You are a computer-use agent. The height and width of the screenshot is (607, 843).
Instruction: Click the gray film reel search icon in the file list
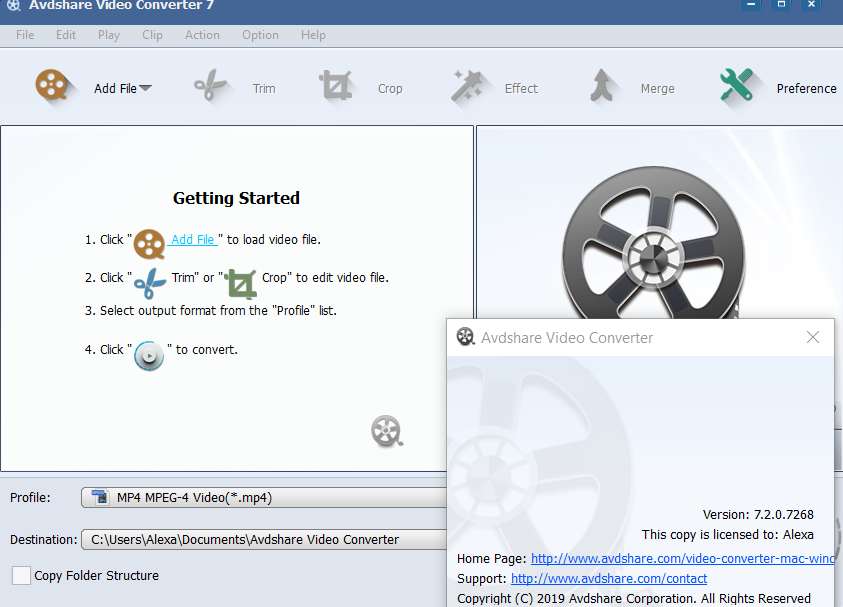[x=387, y=431]
